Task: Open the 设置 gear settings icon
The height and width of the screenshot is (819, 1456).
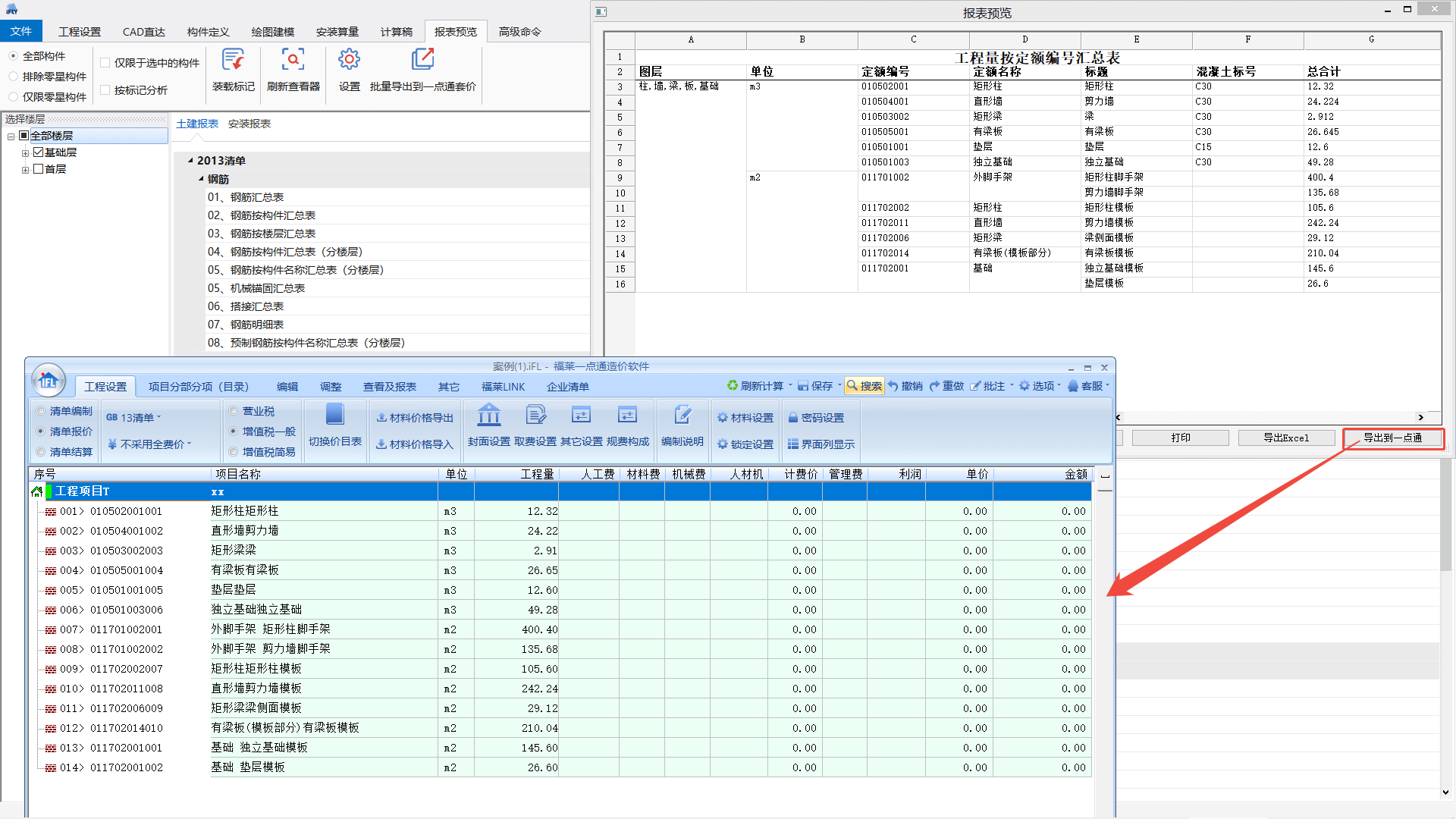Action: (349, 59)
